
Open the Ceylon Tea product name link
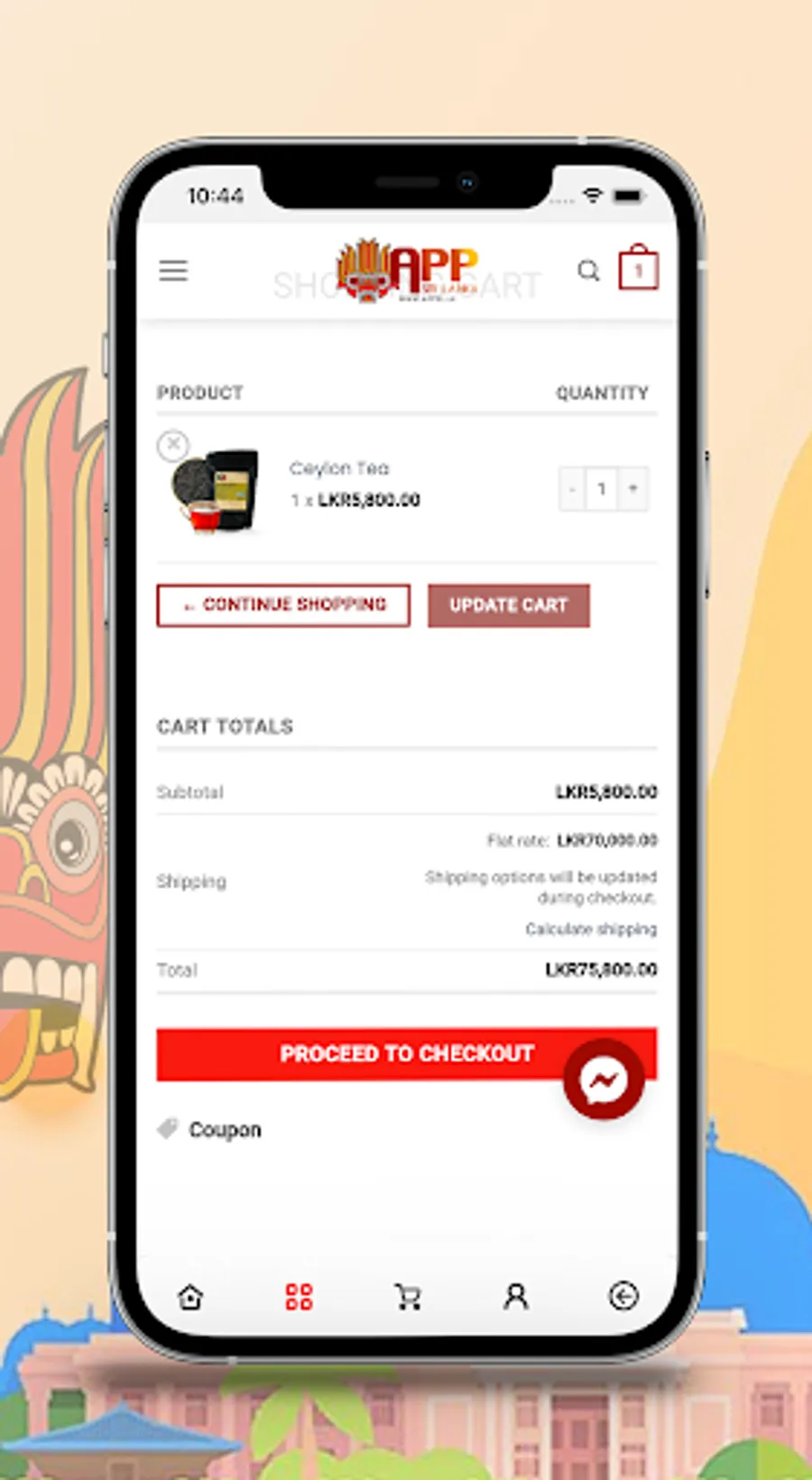point(339,468)
